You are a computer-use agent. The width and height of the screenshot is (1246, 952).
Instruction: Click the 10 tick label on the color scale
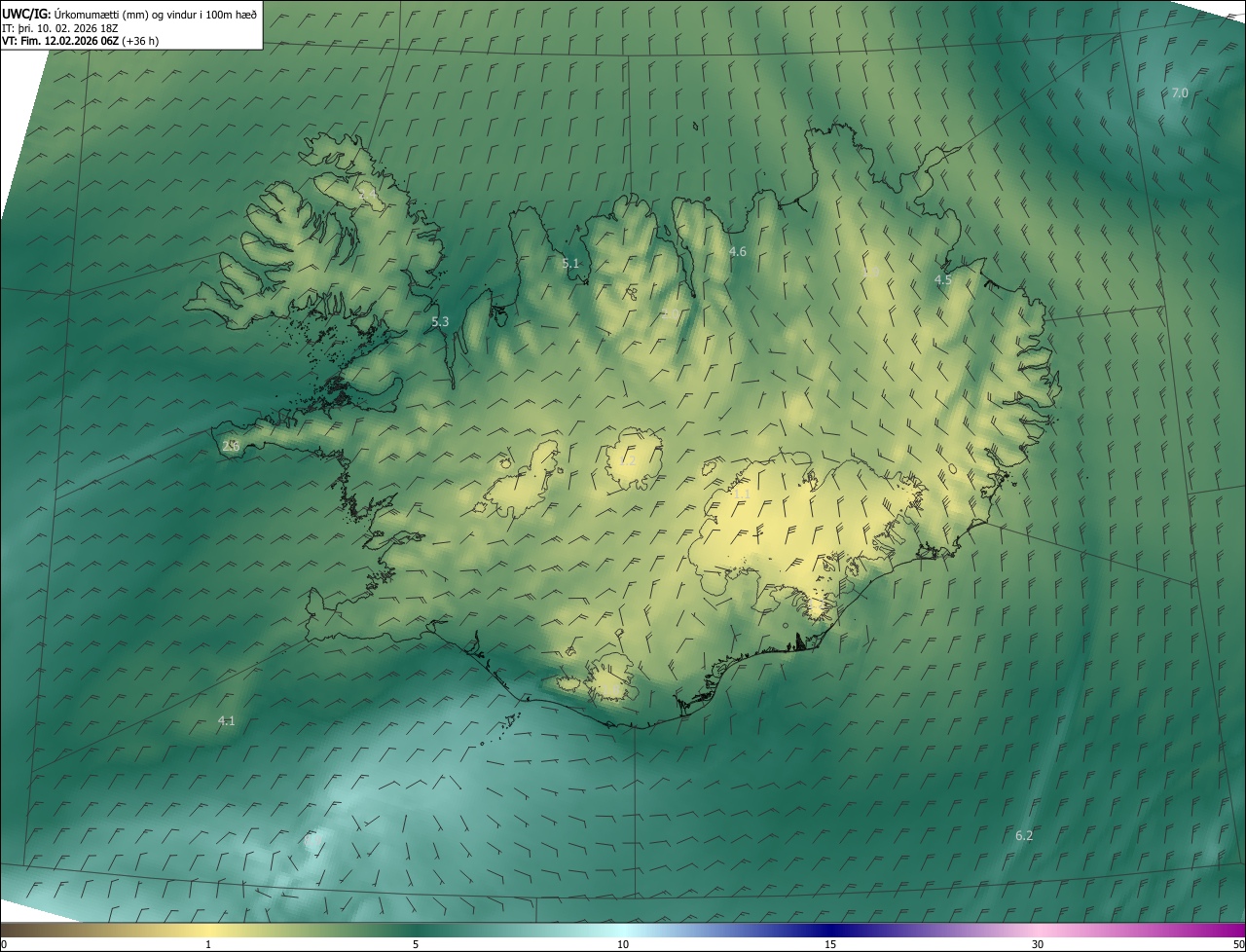[623, 944]
